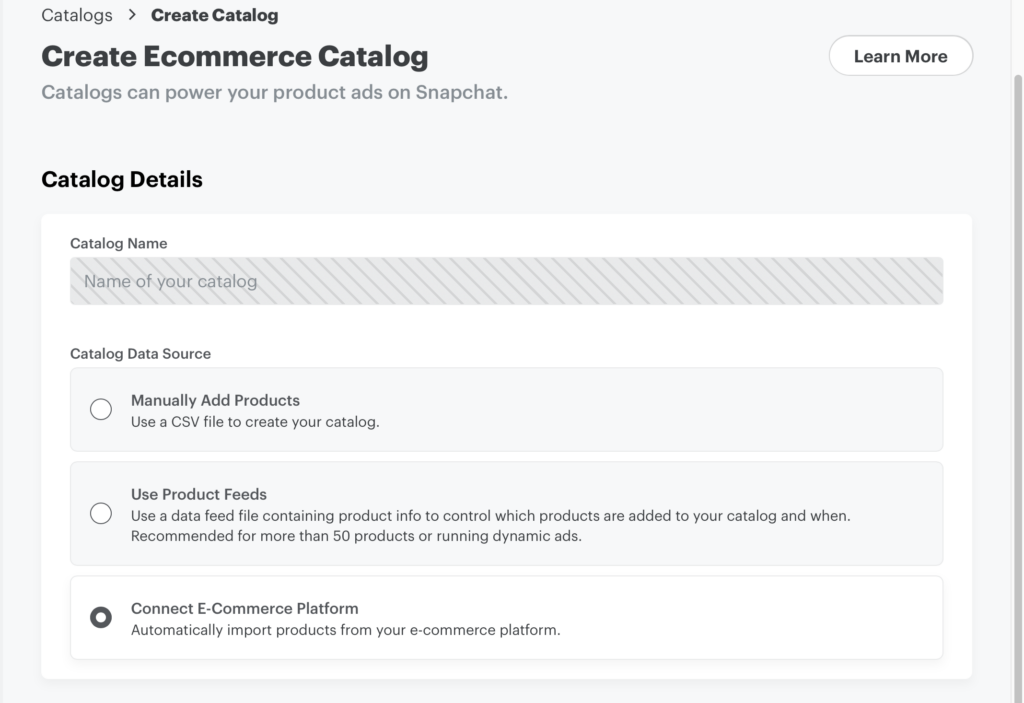This screenshot has height=703, width=1024.
Task: Click the Create Ecommerce Catalog page title
Action: 235,56
